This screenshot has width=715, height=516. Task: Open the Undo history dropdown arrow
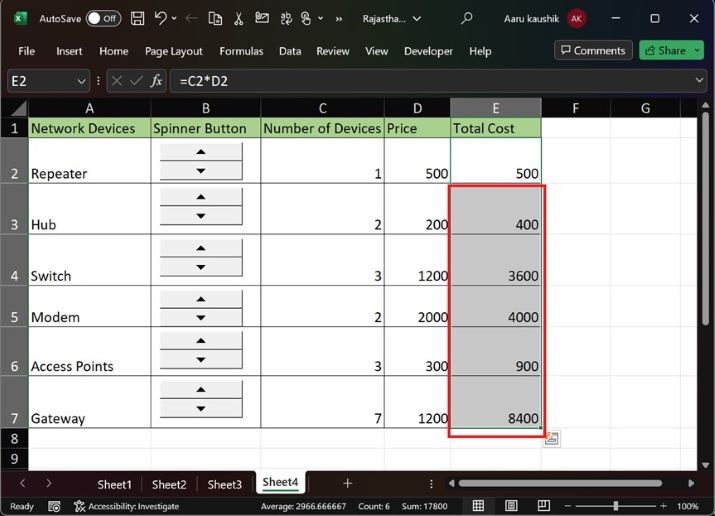174,19
